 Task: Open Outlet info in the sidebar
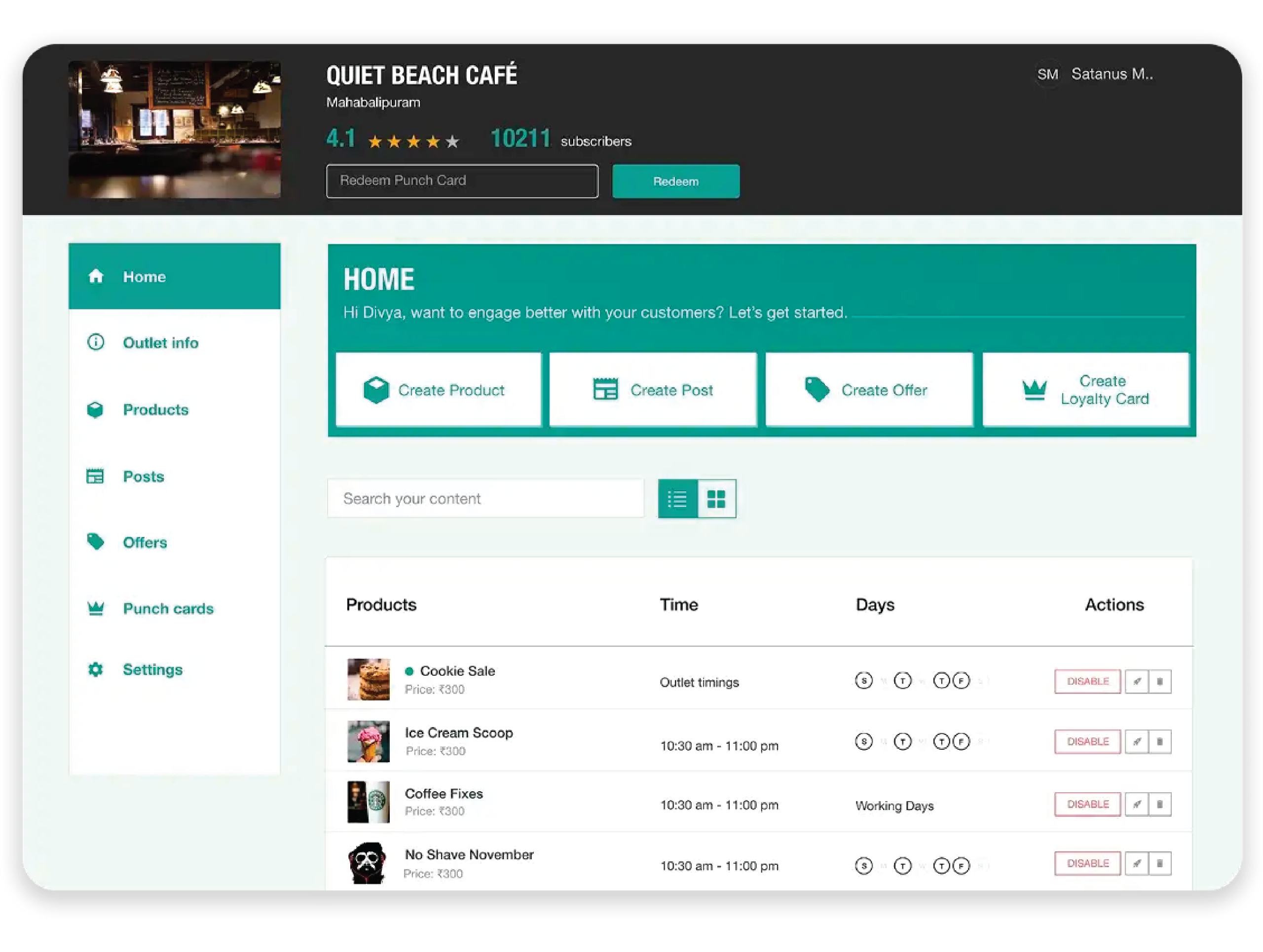pyautogui.click(x=160, y=342)
